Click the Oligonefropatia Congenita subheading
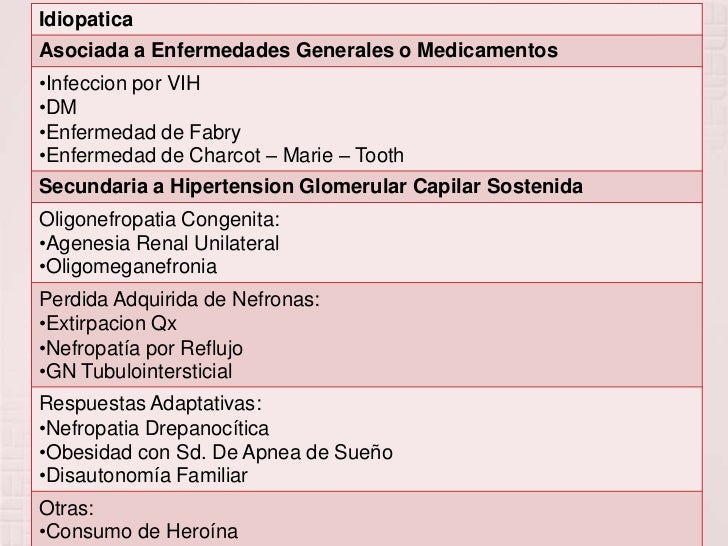Image resolution: width=728 pixels, height=546 pixels. pyautogui.click(x=159, y=220)
